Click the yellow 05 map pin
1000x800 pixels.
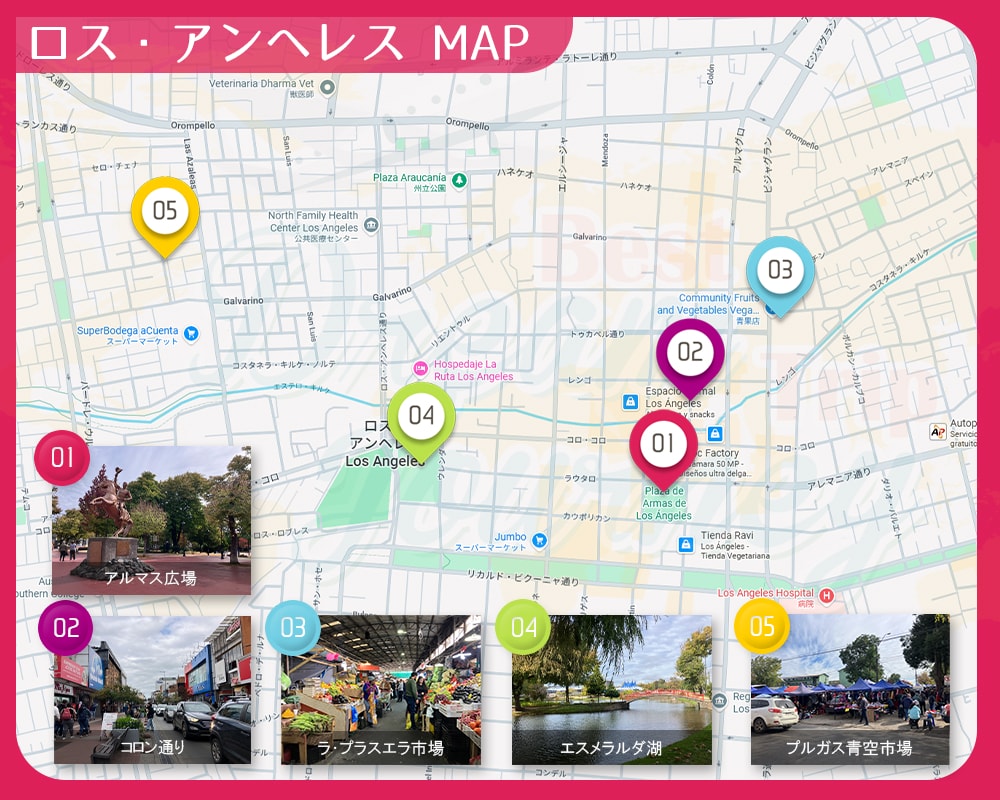click(165, 211)
